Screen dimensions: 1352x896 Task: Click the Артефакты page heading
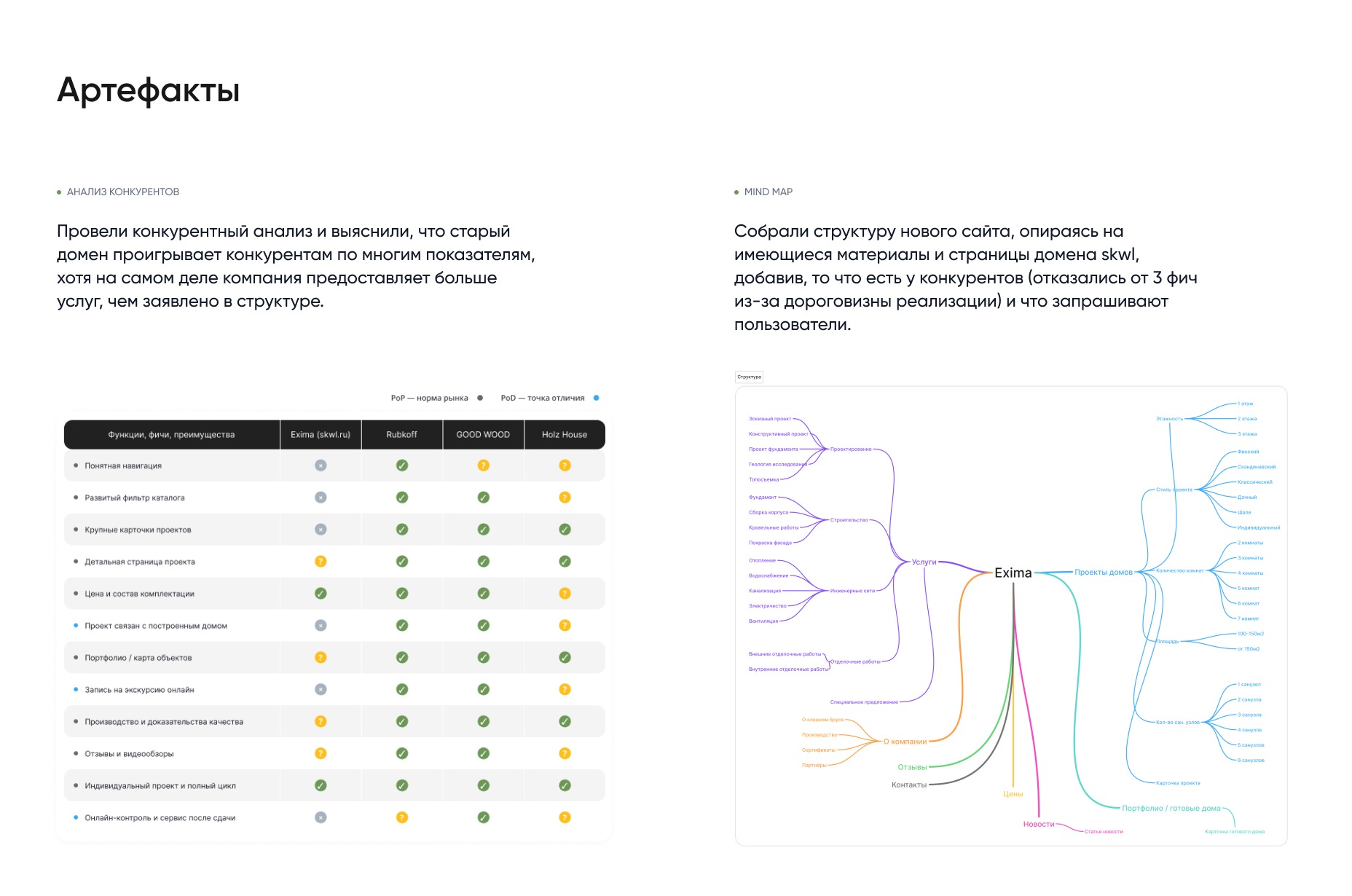[x=149, y=91]
